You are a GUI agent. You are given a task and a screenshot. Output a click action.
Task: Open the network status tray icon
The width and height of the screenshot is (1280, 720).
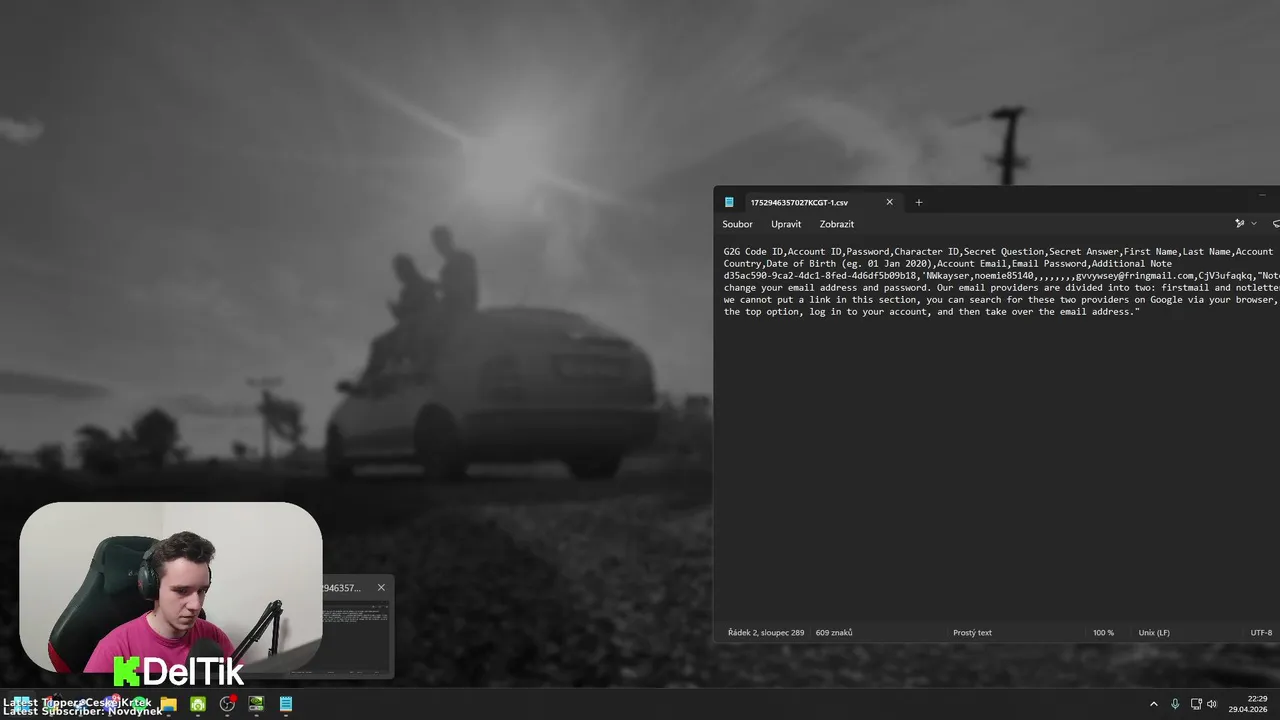click(1196, 704)
